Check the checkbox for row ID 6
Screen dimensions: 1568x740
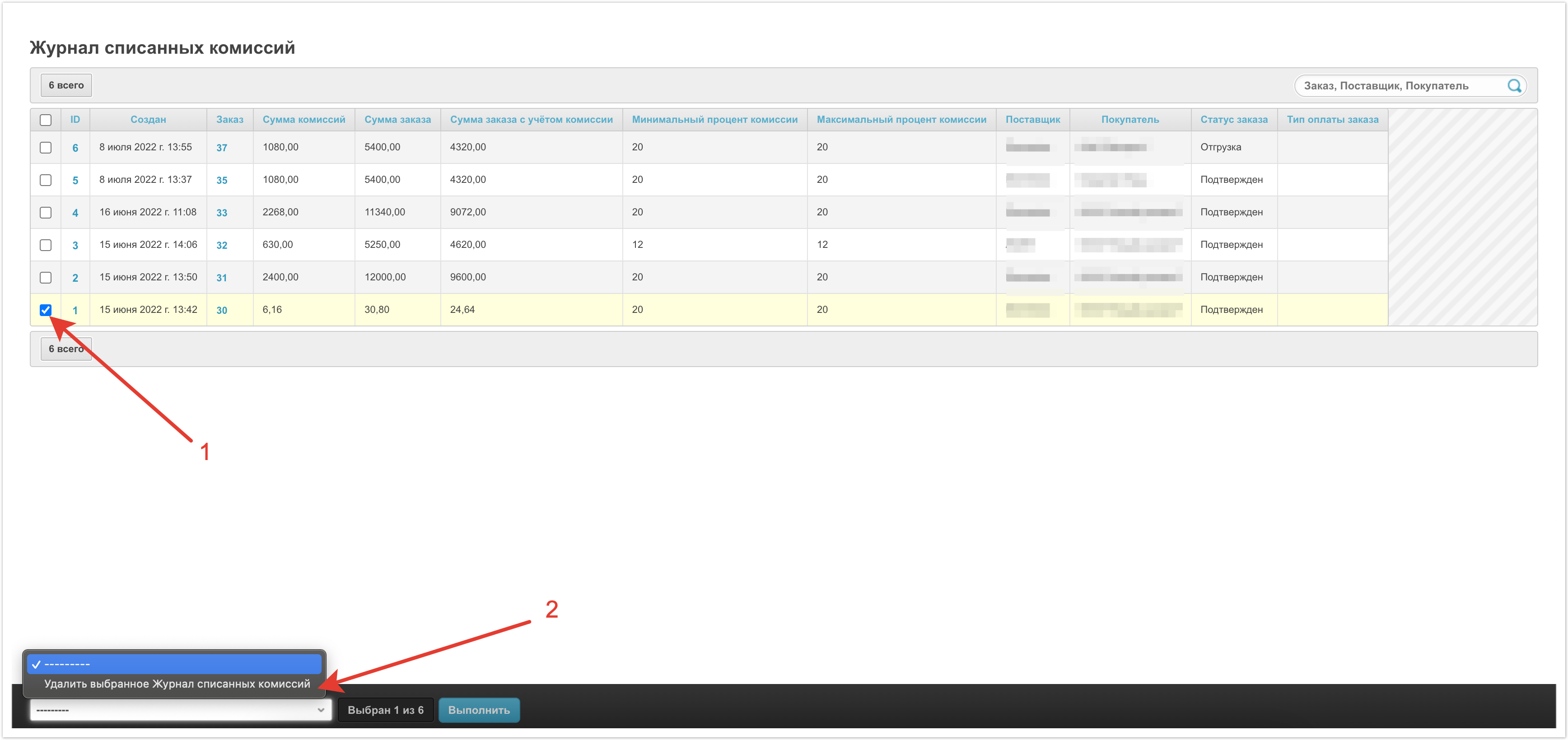click(x=46, y=148)
